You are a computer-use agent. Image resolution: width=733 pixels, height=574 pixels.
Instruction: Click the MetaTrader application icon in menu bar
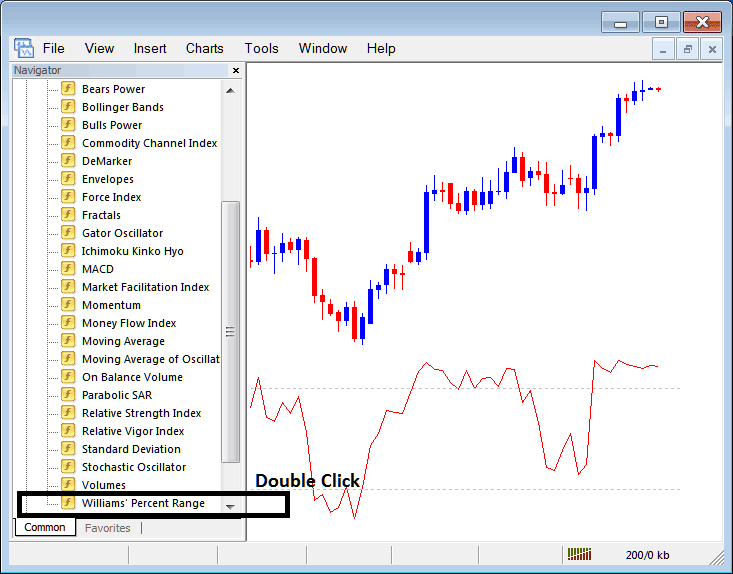[23, 48]
